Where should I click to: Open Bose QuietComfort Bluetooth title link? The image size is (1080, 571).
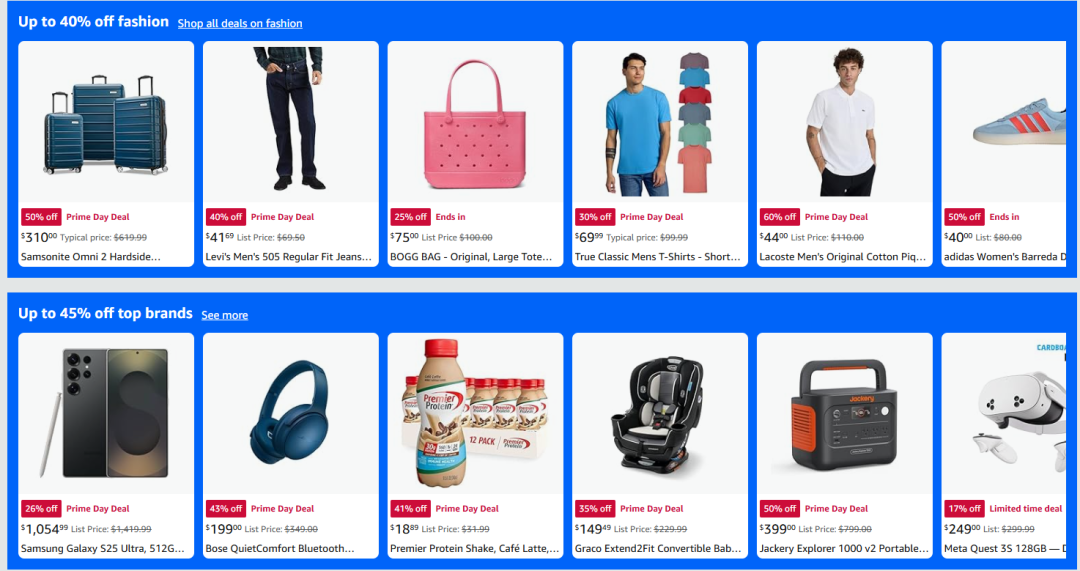point(280,548)
